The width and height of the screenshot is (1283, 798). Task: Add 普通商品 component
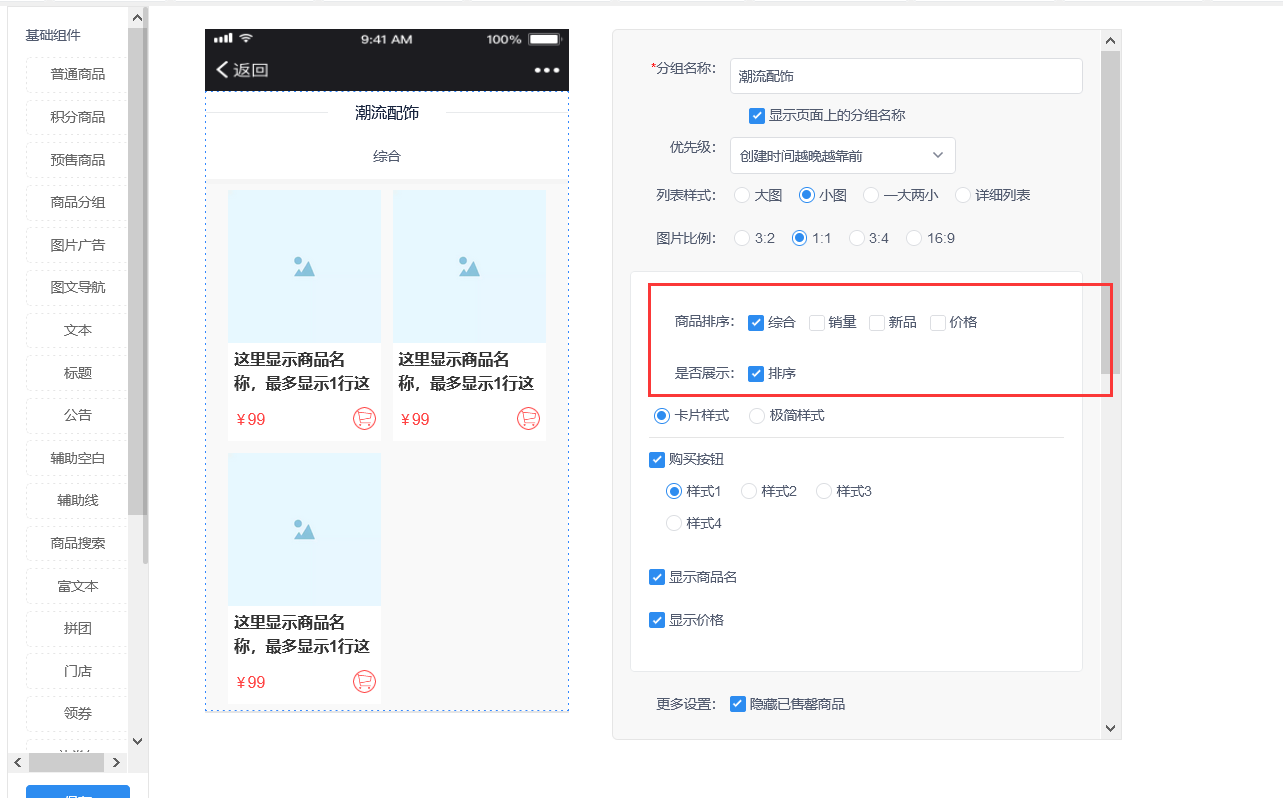(x=77, y=74)
